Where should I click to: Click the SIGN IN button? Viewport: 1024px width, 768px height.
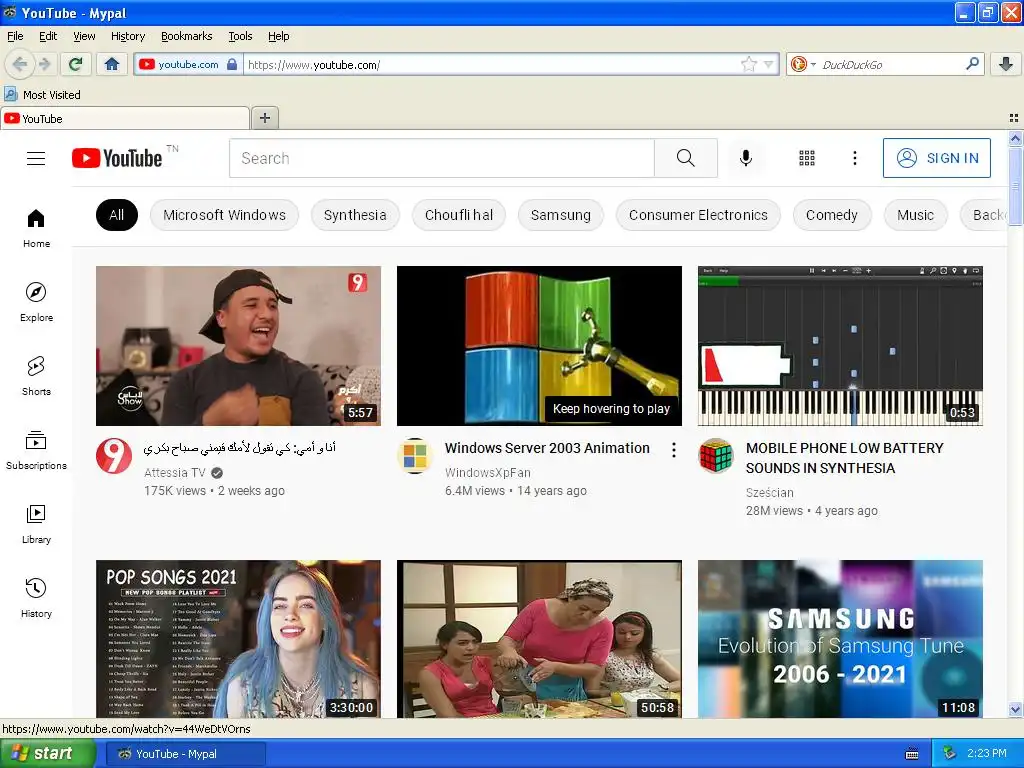[x=936, y=158]
